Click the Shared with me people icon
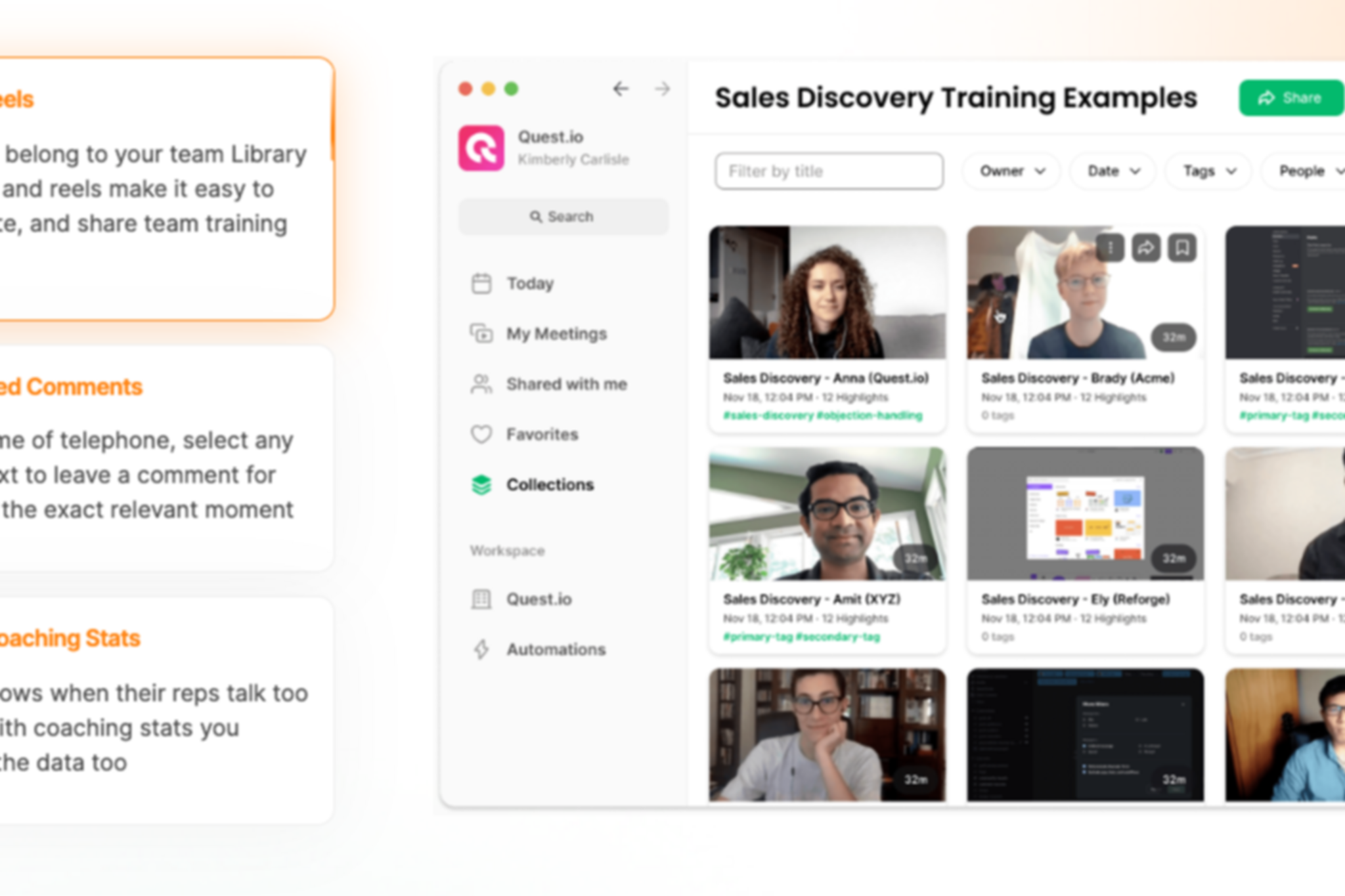Image resolution: width=1345 pixels, height=896 pixels. [x=481, y=384]
